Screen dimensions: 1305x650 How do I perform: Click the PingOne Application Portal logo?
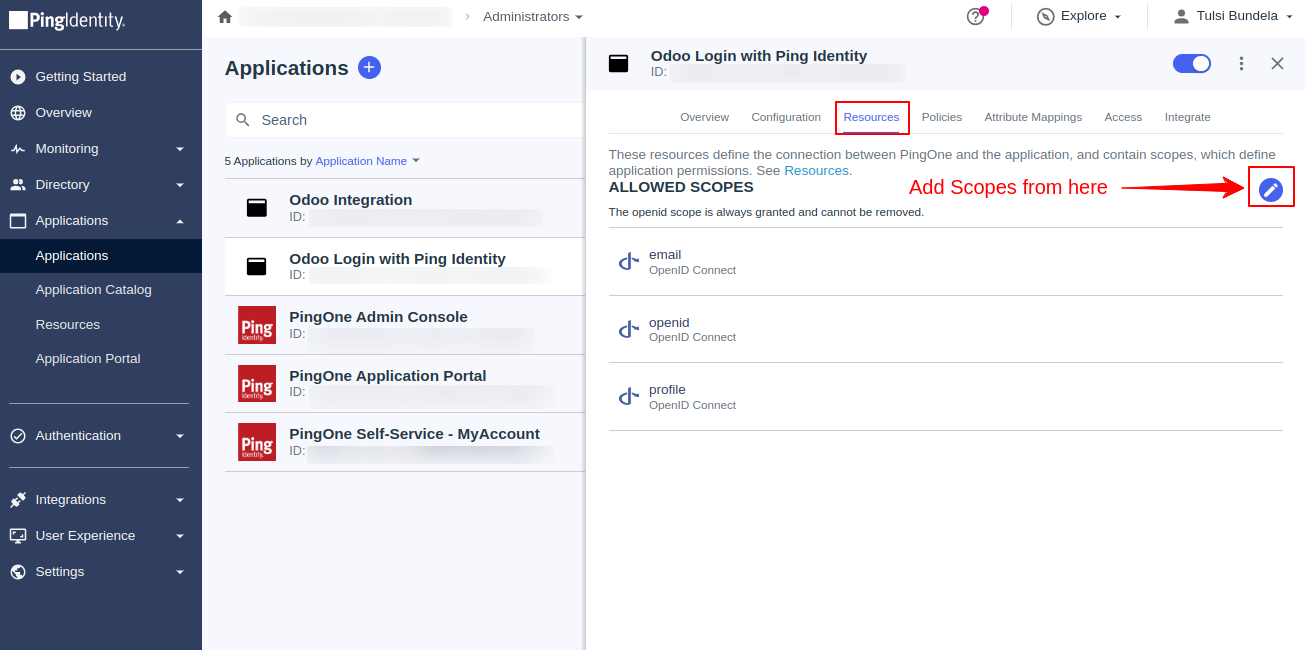[257, 383]
